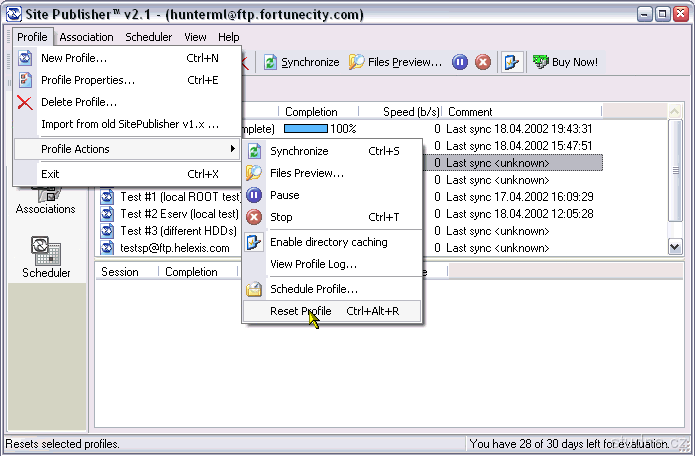
Task: Click the 100% completion progress bar
Action: 306,129
